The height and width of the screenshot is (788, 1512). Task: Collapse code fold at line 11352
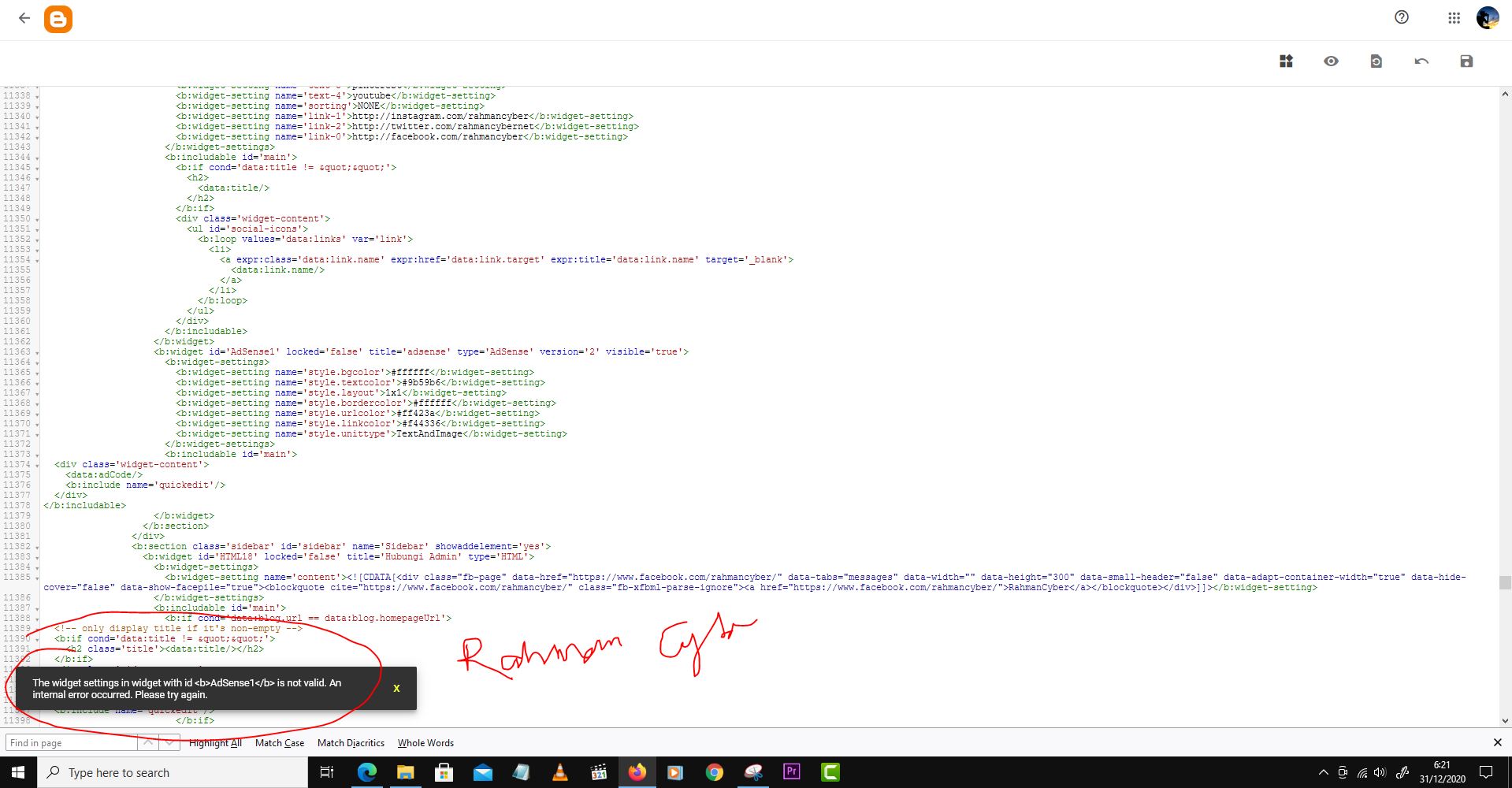click(x=37, y=240)
